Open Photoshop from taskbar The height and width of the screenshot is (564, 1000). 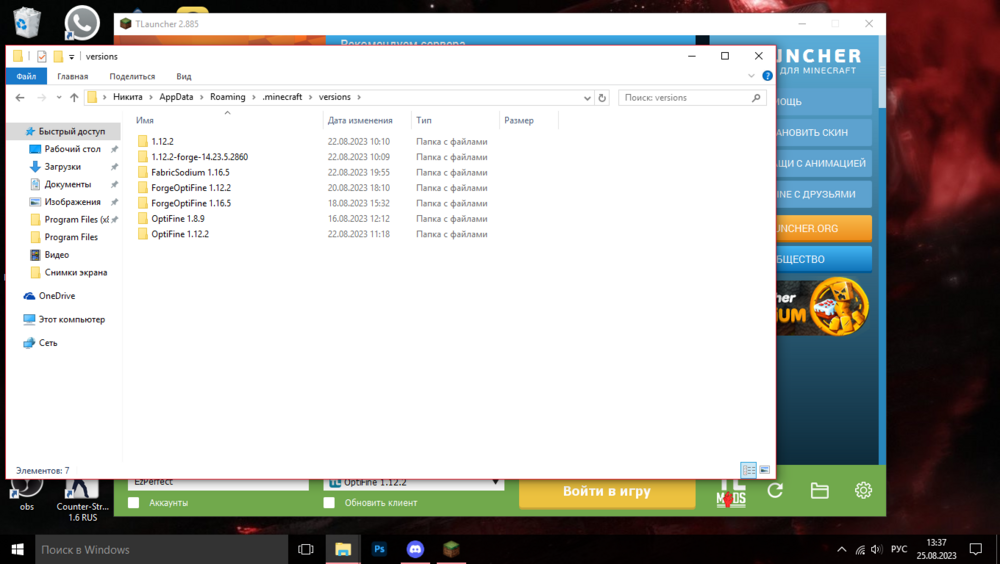pos(379,549)
